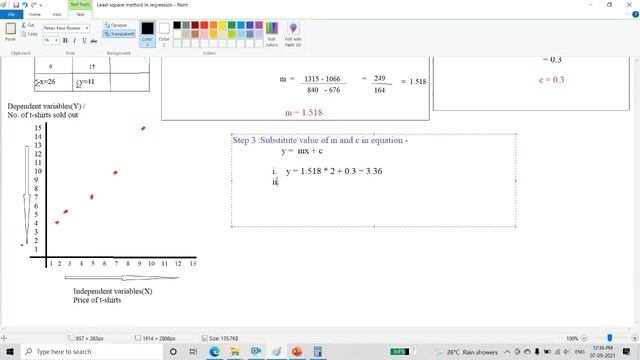Toggle Strikethrough formatting
The width and height of the screenshot is (640, 360).
point(94,40)
